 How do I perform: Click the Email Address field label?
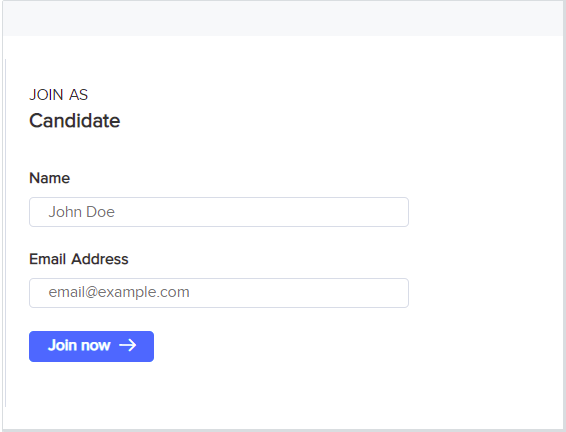[x=79, y=259]
